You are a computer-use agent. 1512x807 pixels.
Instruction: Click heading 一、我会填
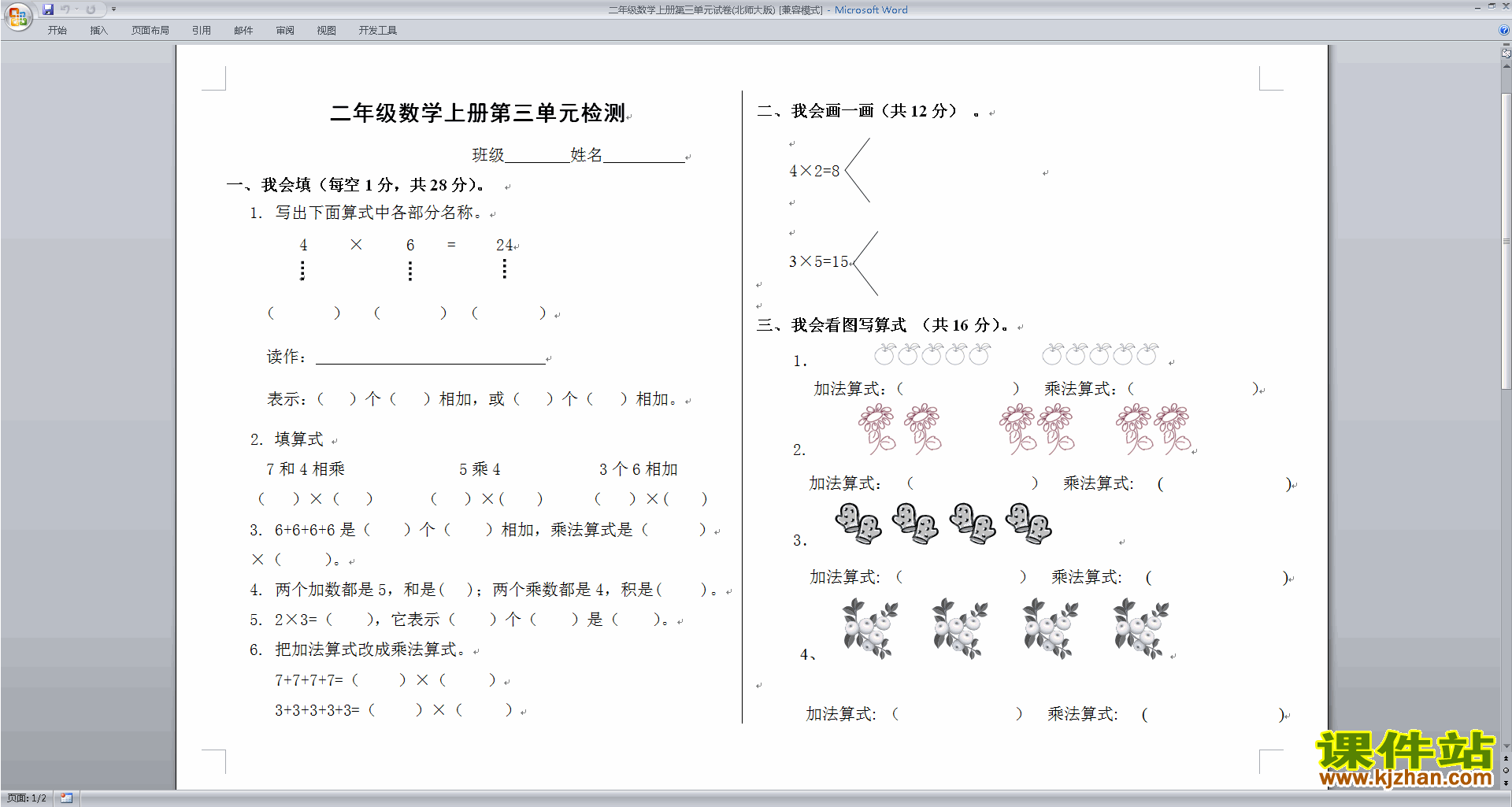click(x=356, y=185)
